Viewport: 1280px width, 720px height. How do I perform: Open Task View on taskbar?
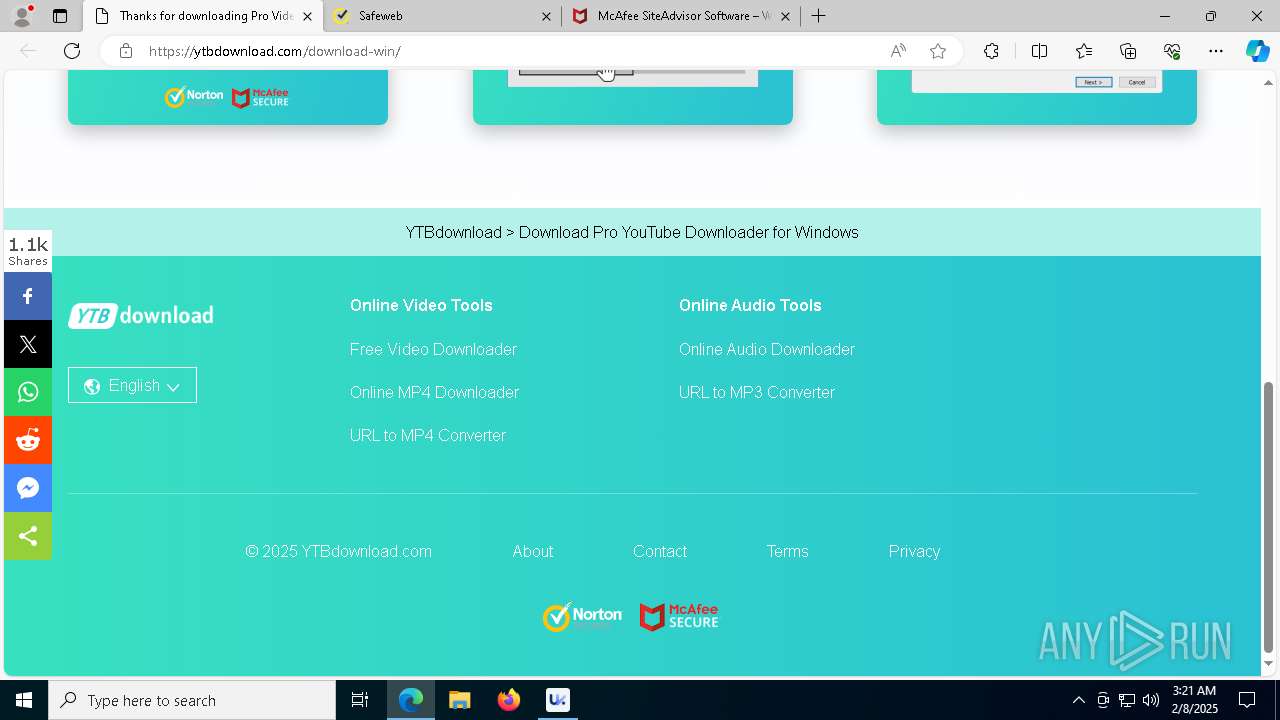tap(360, 700)
